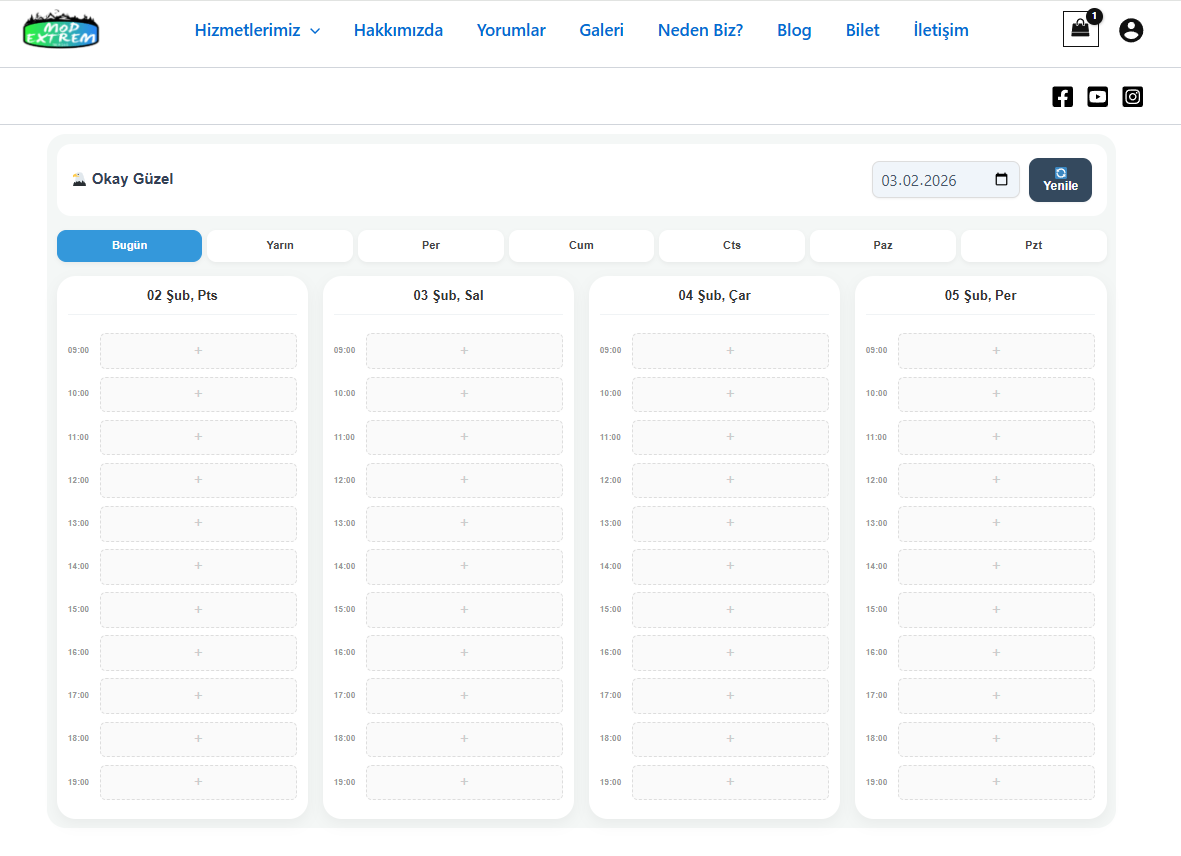This screenshot has width=1181, height=856.
Task: Add slot at 15:00 on 04 Şub, Çar
Action: [x=730, y=609]
